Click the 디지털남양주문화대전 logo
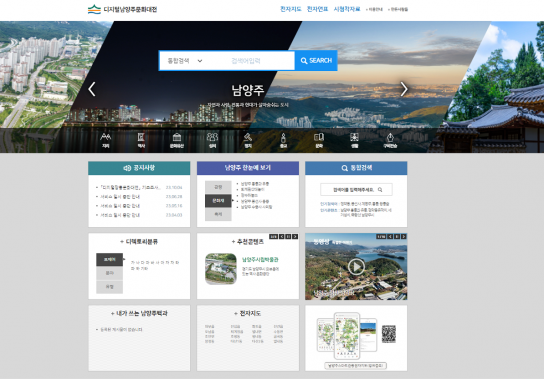The height and width of the screenshot is (379, 544). tap(122, 9)
